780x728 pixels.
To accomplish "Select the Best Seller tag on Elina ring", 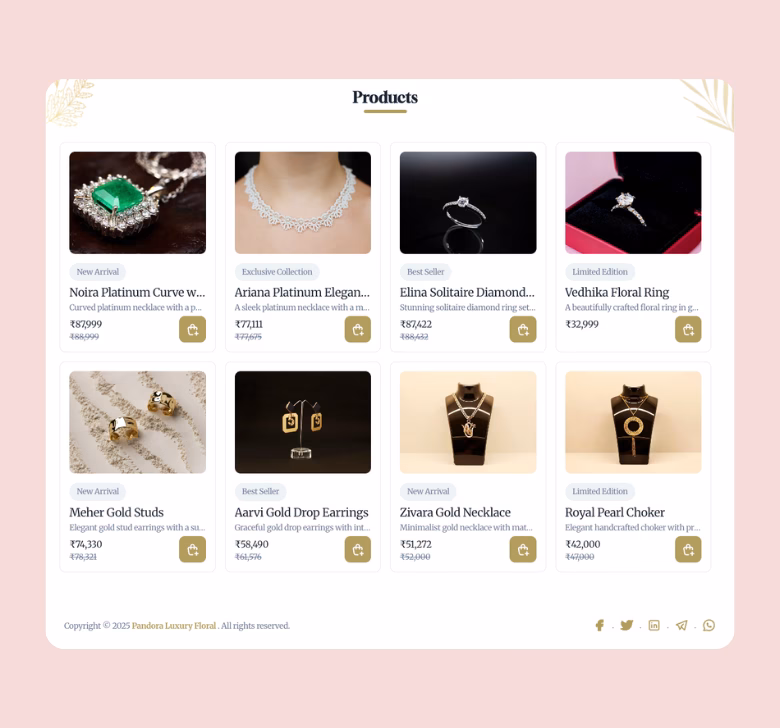I will pos(425,272).
